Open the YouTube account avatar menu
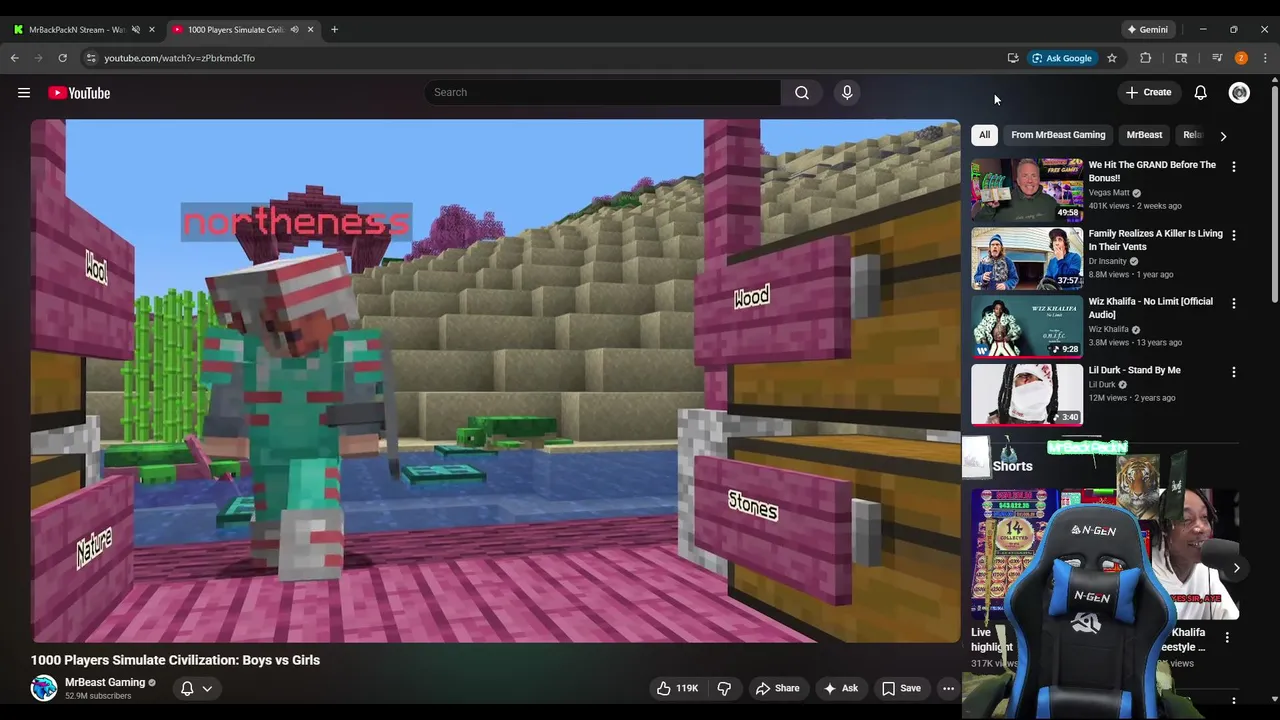The width and height of the screenshot is (1280, 720). 1239,93
